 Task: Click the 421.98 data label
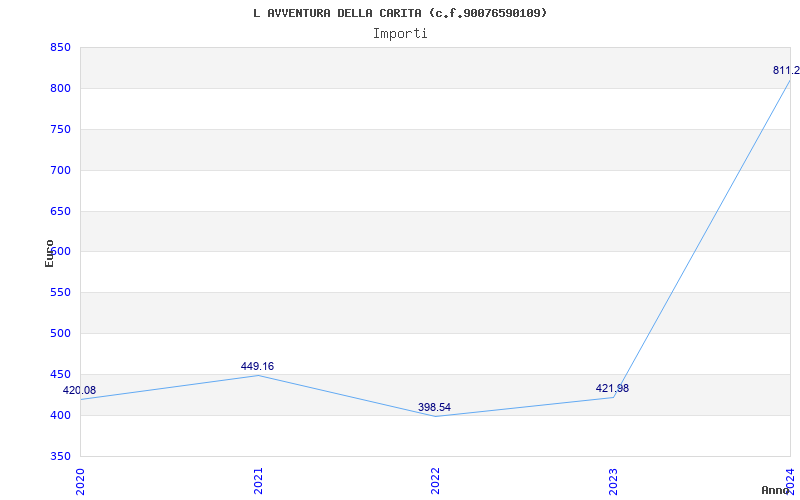tap(612, 388)
